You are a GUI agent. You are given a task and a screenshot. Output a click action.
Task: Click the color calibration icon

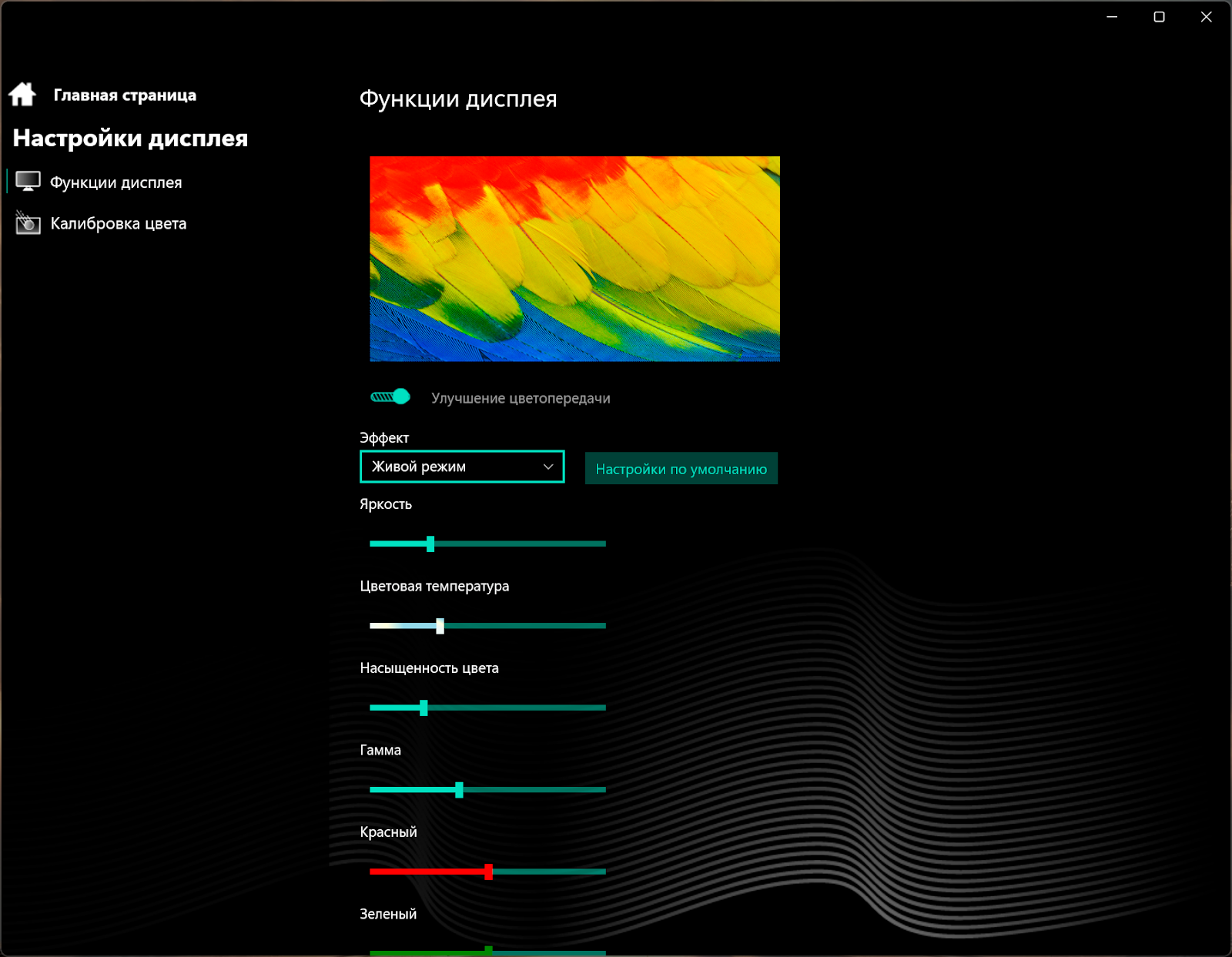(28, 223)
